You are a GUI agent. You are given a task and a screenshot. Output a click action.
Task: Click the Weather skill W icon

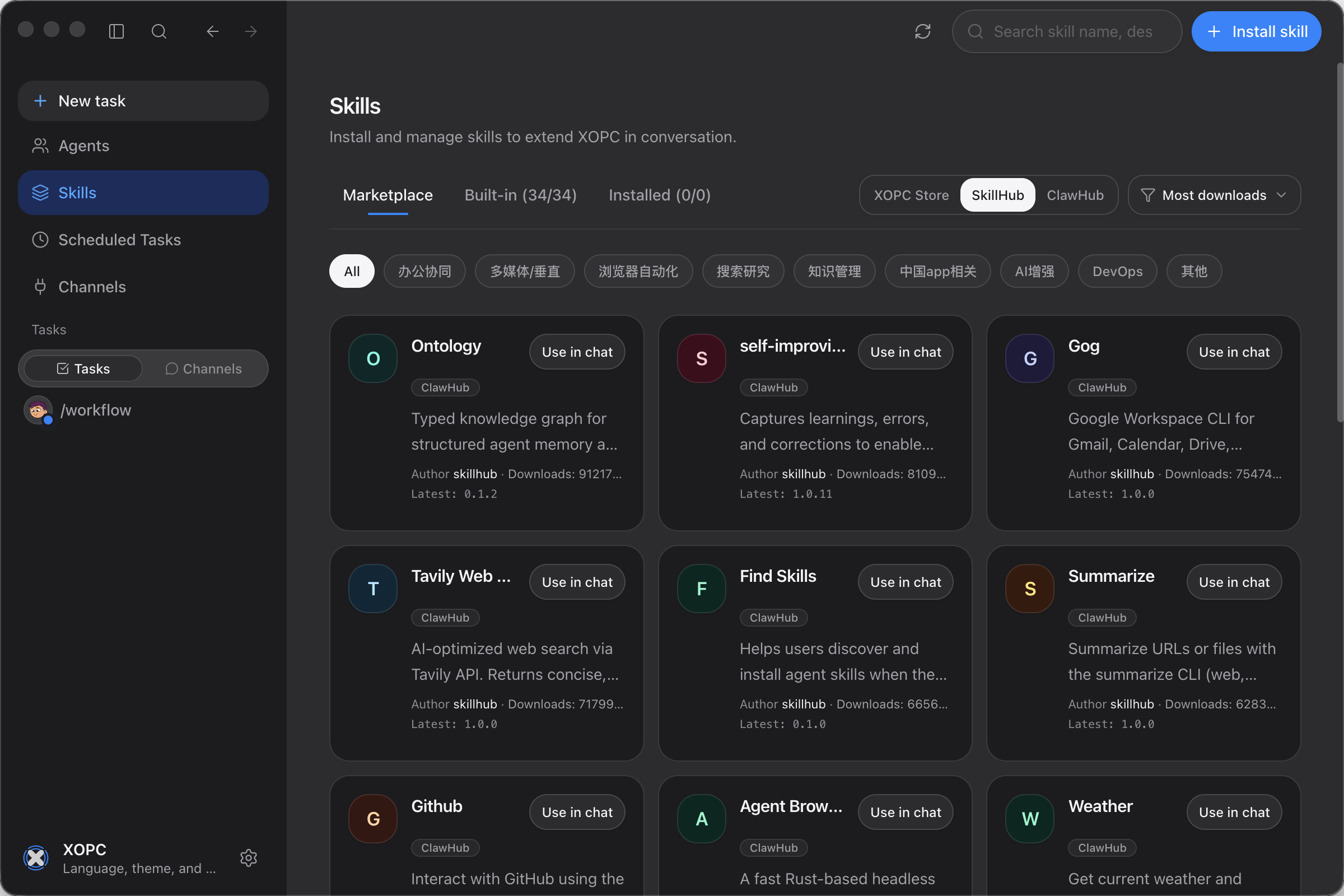coord(1030,819)
